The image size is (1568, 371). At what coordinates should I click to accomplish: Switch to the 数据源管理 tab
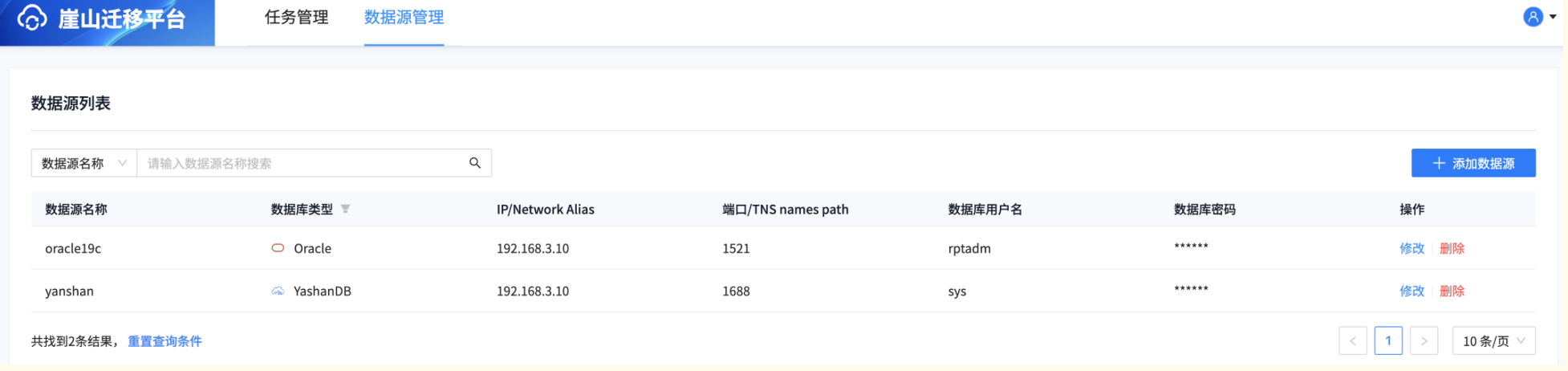coord(404,18)
